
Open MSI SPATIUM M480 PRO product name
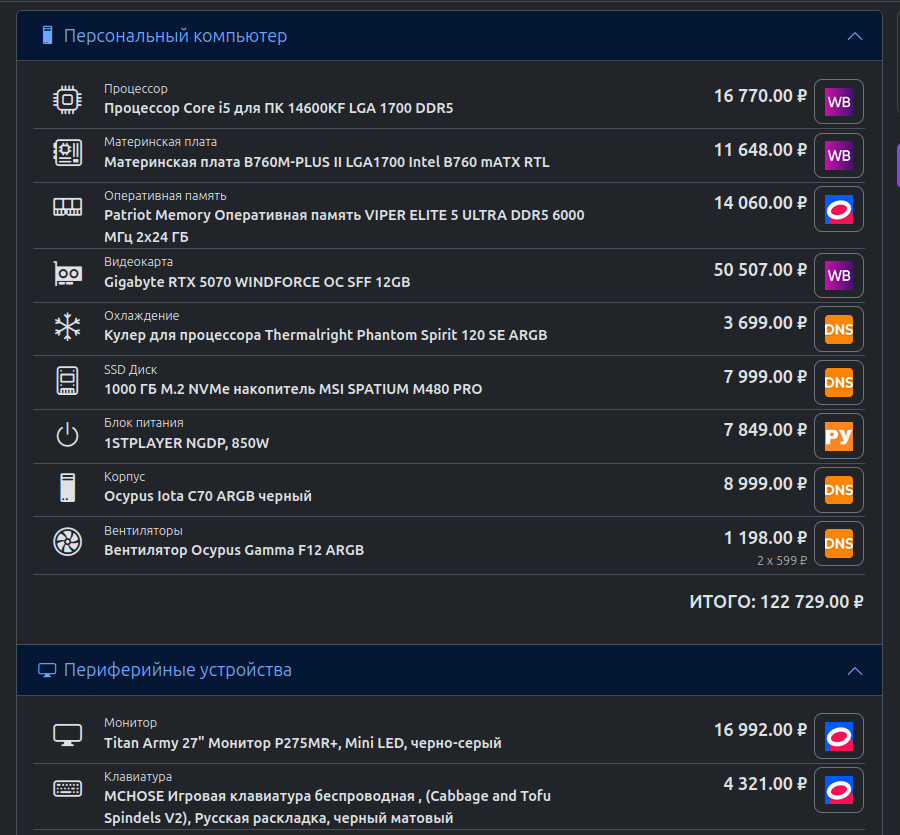[293, 389]
